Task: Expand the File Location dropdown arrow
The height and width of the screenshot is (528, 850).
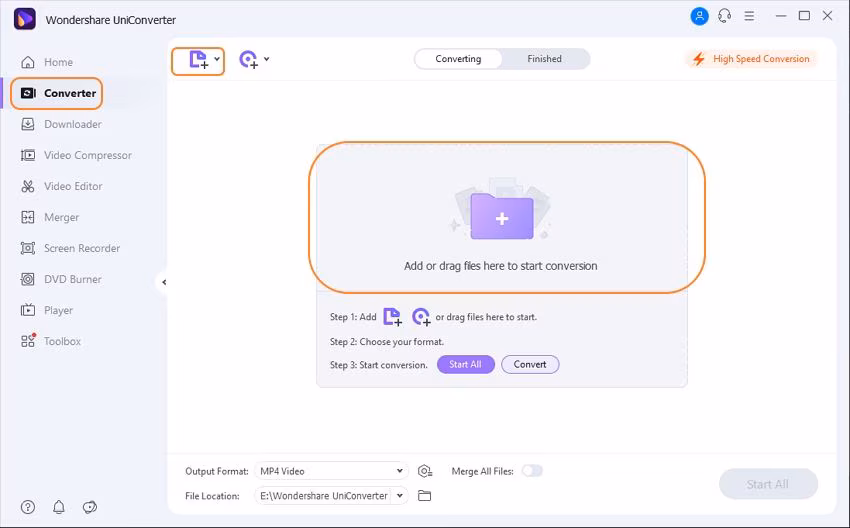Action: pos(400,495)
